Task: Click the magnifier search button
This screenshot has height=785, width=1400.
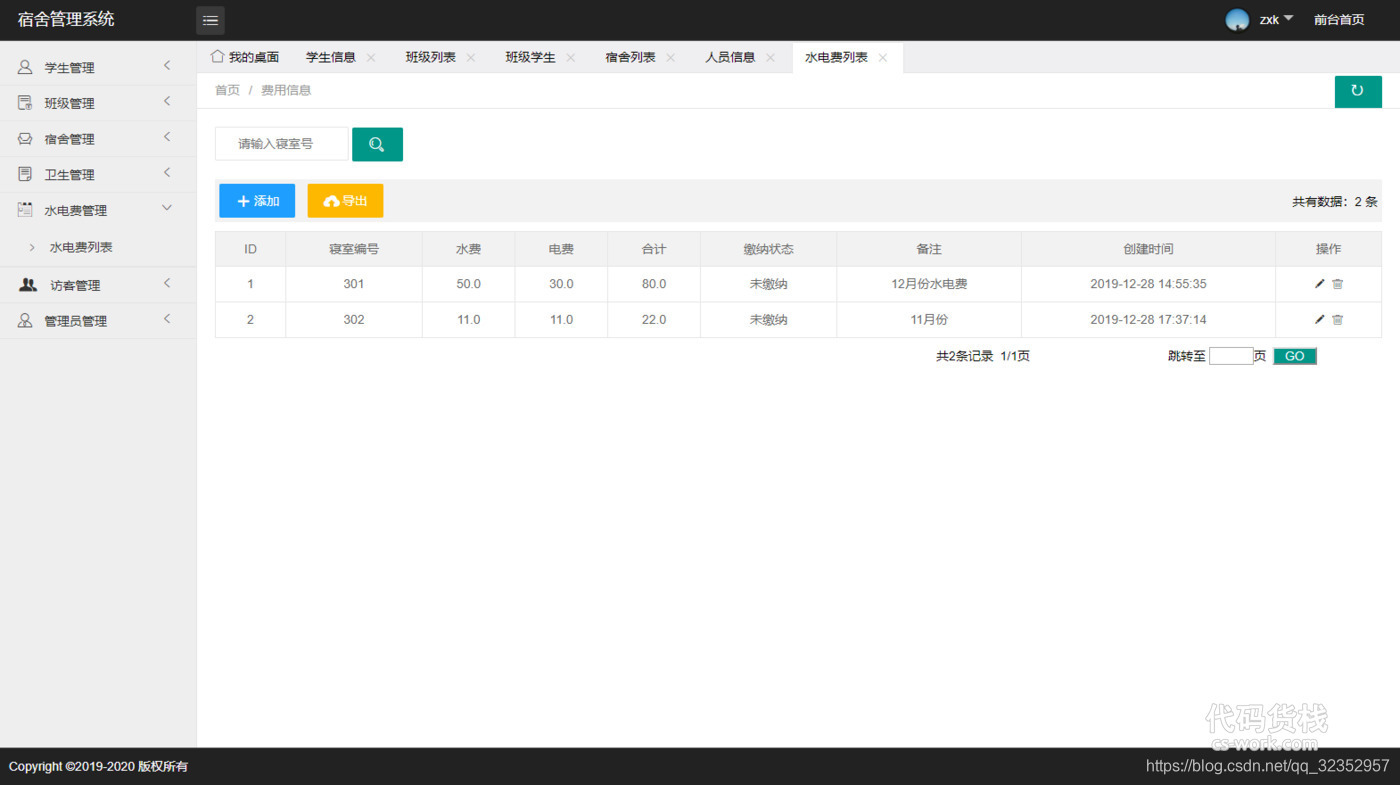Action: click(377, 144)
